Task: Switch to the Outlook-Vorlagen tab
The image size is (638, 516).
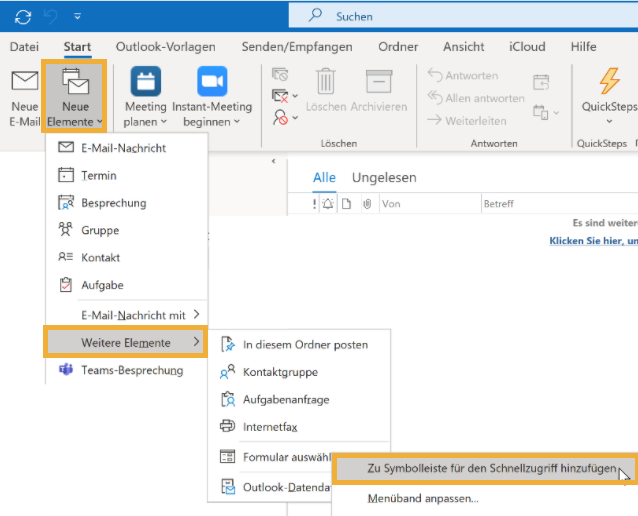Action: point(166,47)
